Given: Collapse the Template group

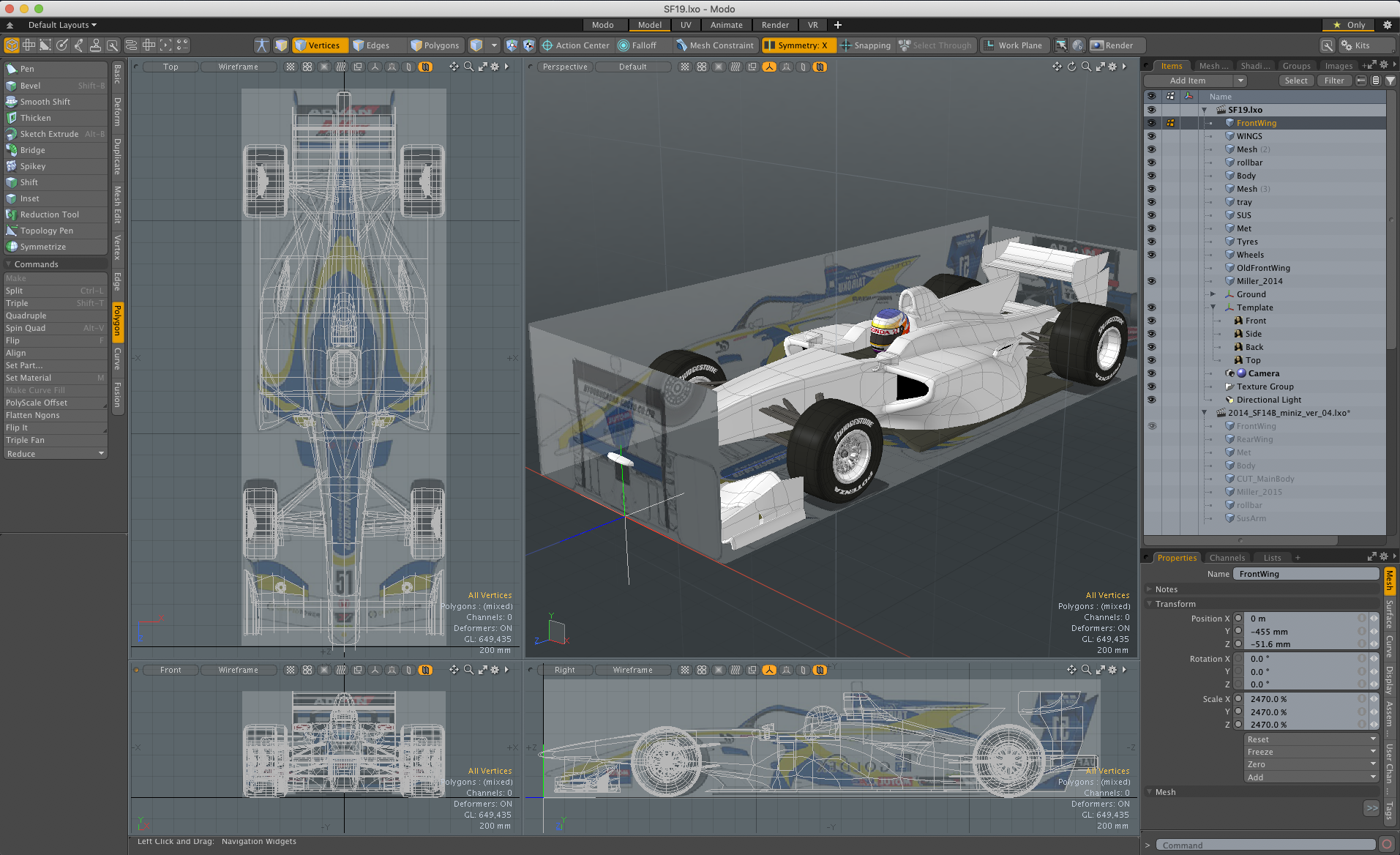Looking at the screenshot, I should tap(1213, 307).
